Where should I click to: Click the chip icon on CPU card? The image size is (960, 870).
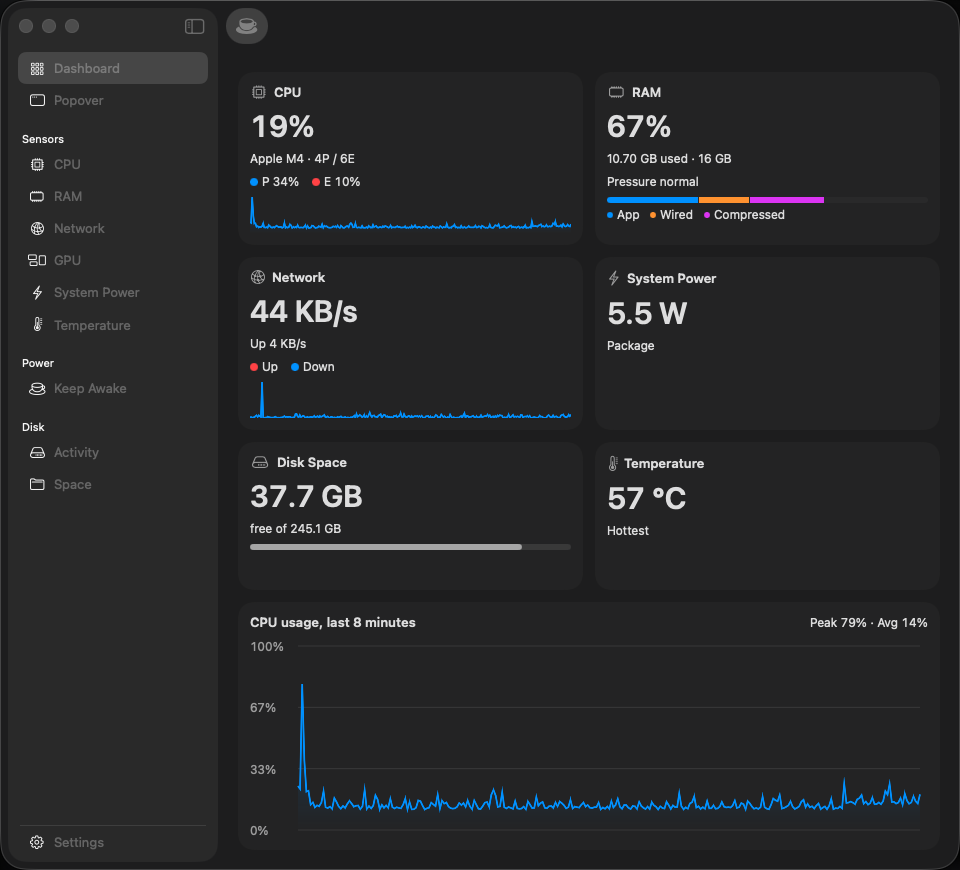point(259,92)
